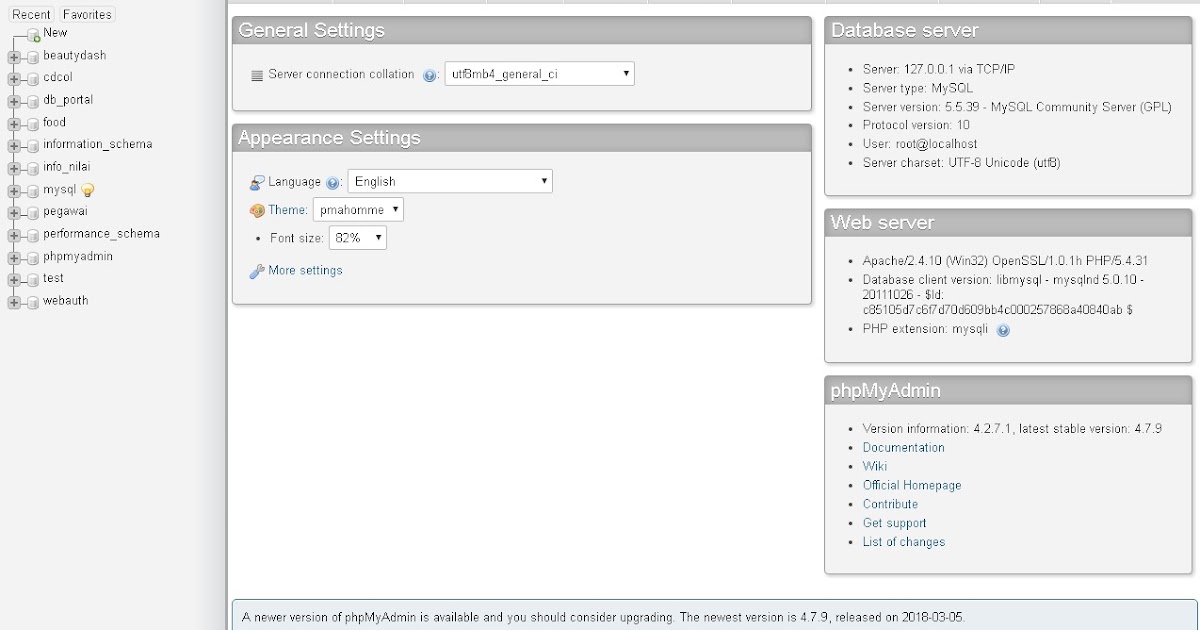Switch to the Recent tab
This screenshot has height=630, width=1200.
(x=31, y=14)
